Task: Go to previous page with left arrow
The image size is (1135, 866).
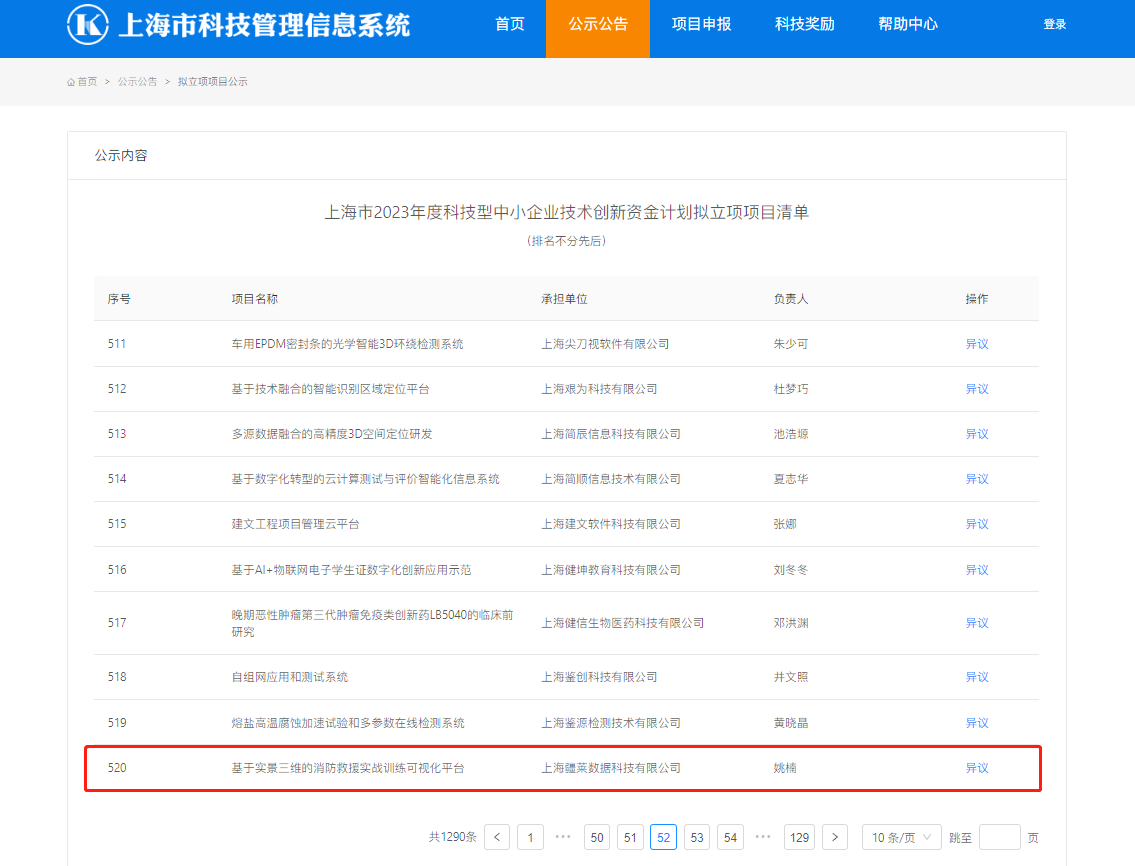Action: click(x=497, y=837)
